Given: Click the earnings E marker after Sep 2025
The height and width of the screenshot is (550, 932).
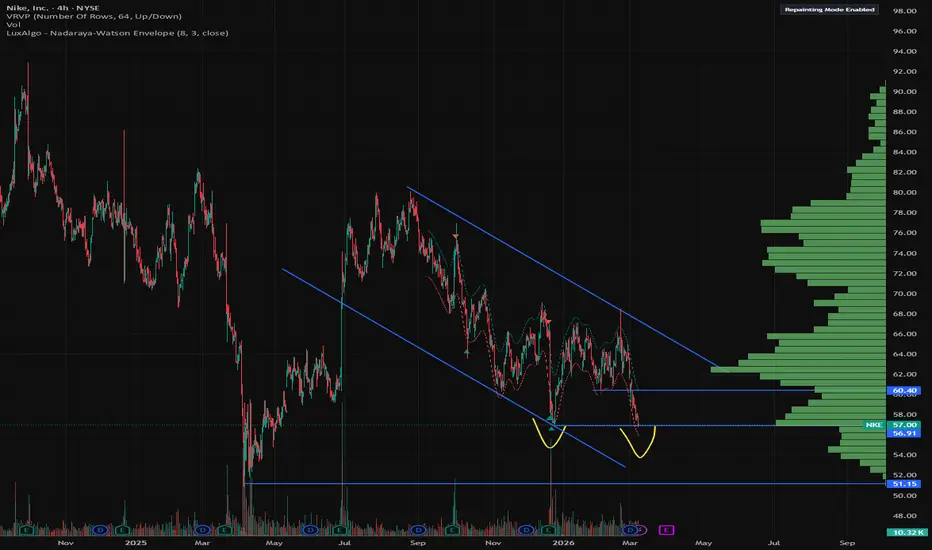Looking at the screenshot, I should point(452,530).
